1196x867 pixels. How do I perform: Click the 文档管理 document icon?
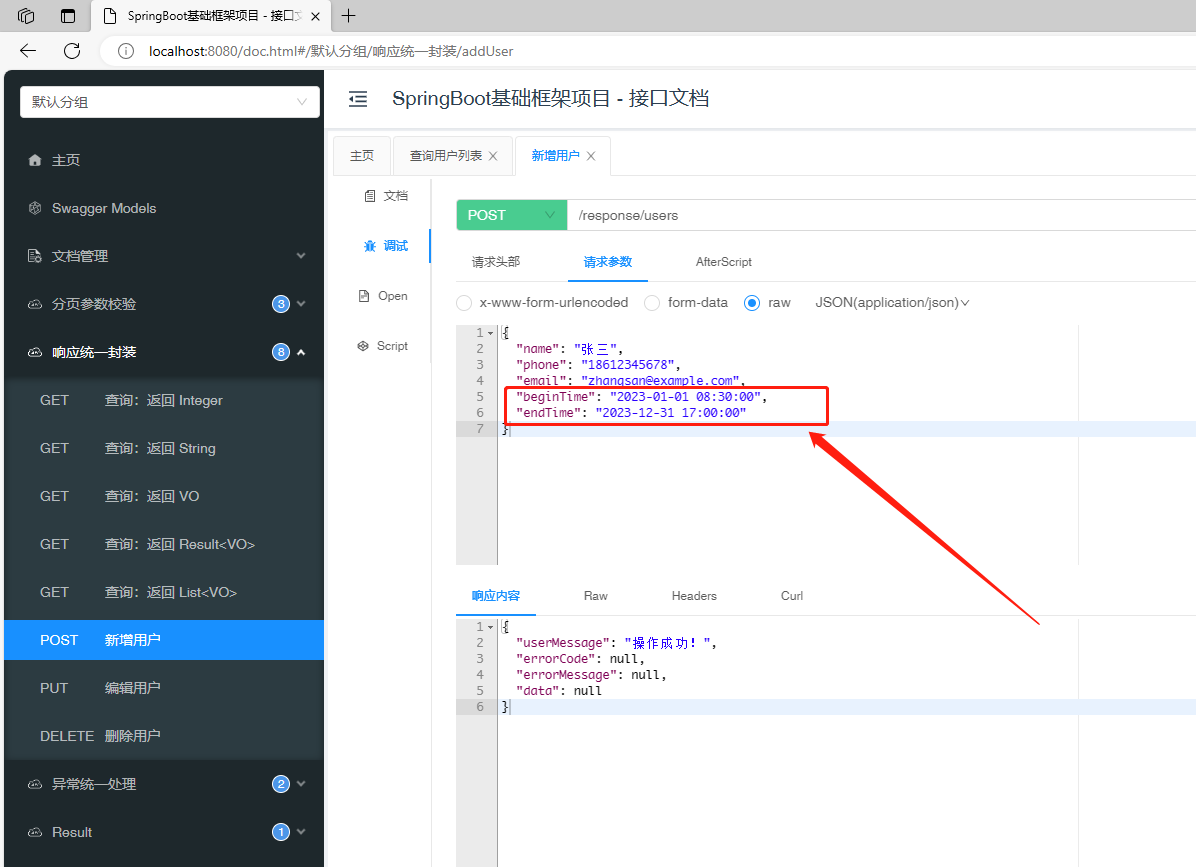click(x=34, y=256)
